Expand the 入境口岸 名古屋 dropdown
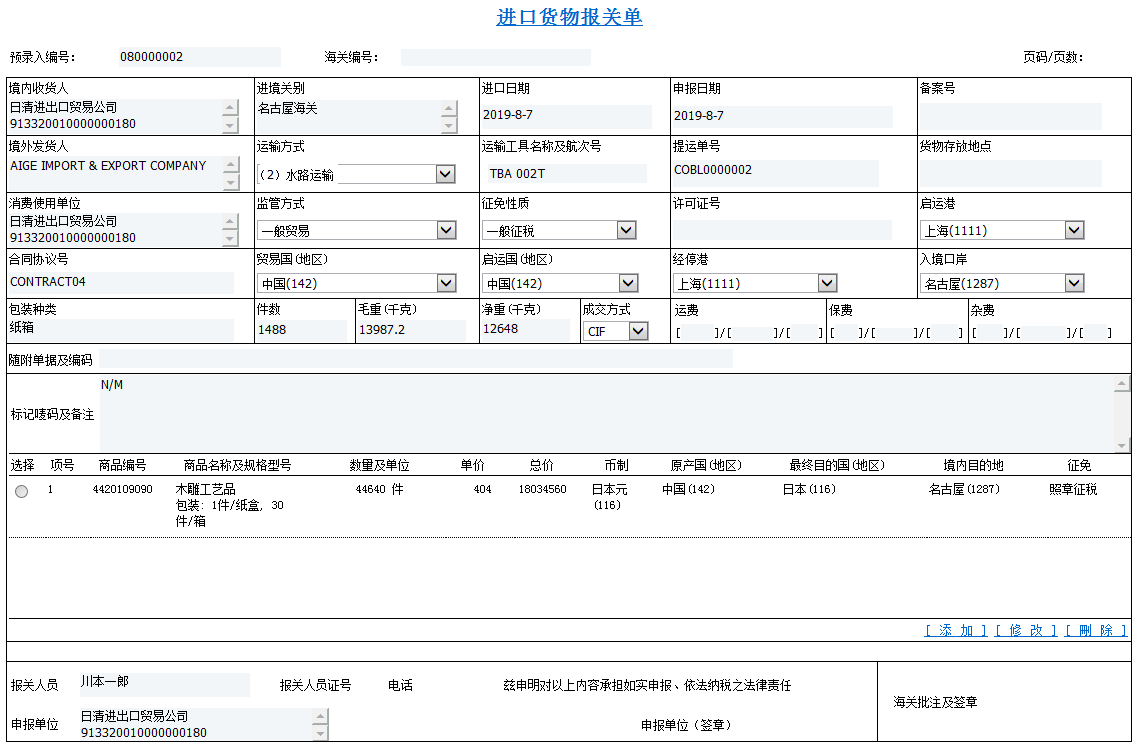Image resolution: width=1138 pixels, height=749 pixels. coord(1073,283)
